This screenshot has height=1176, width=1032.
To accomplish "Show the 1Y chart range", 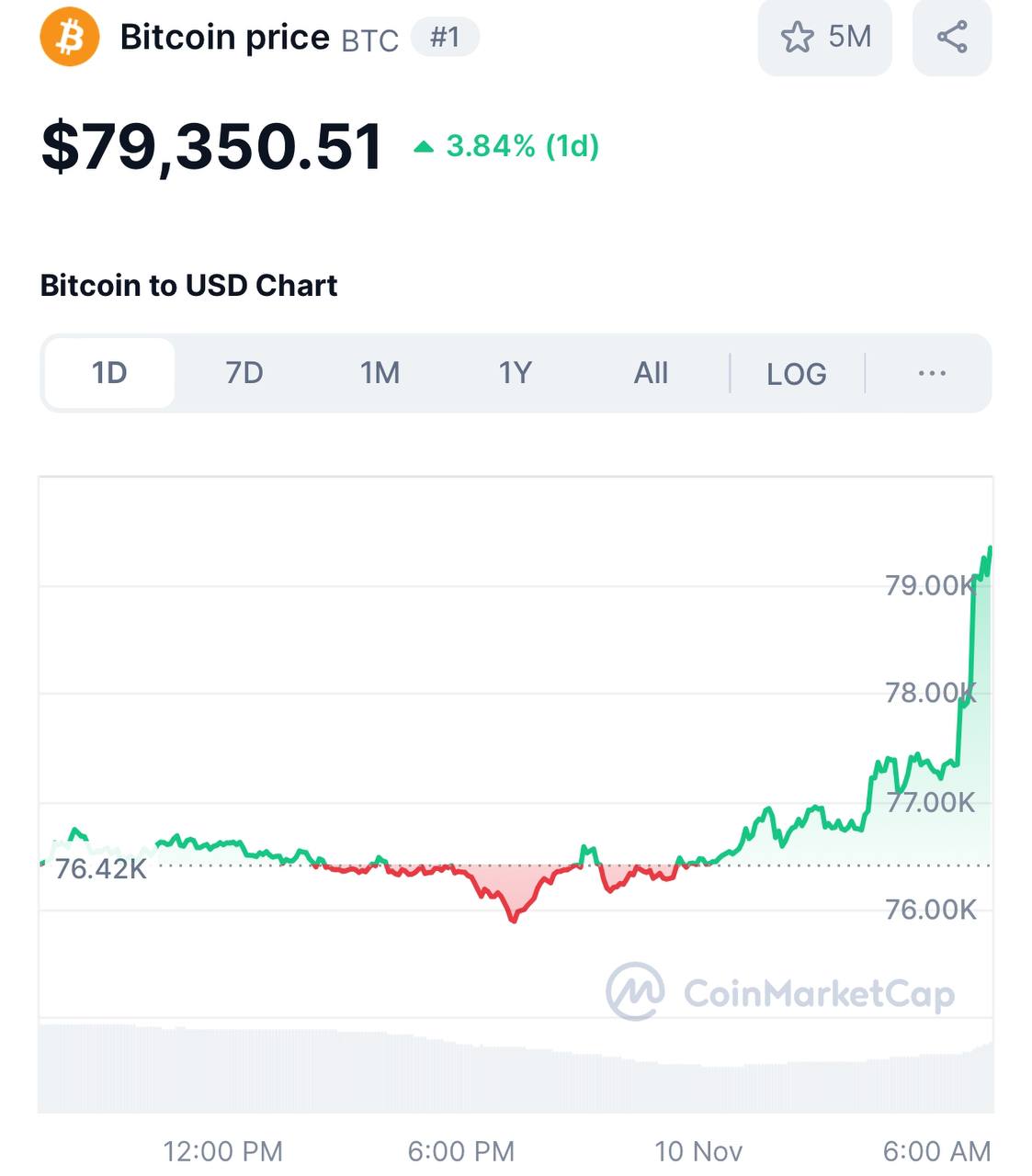I will pyautogui.click(x=516, y=373).
